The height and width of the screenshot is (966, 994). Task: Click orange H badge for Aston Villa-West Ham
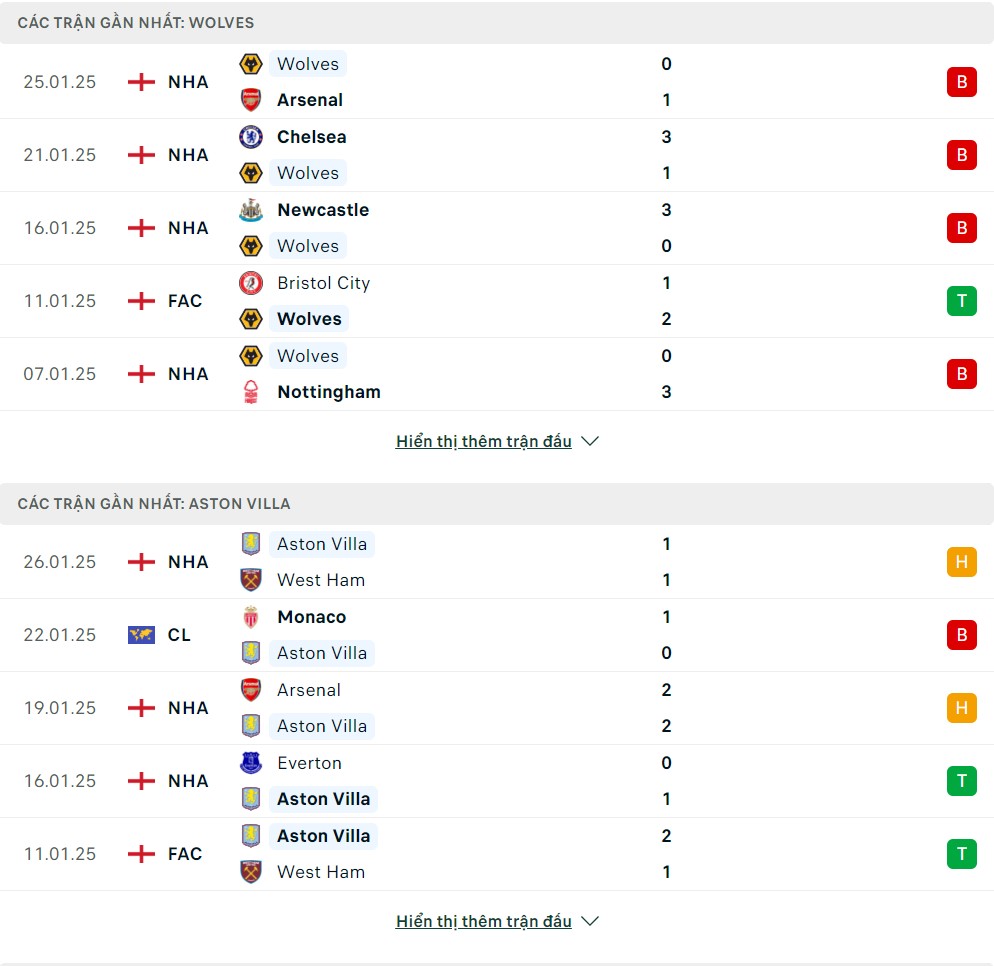coord(962,562)
